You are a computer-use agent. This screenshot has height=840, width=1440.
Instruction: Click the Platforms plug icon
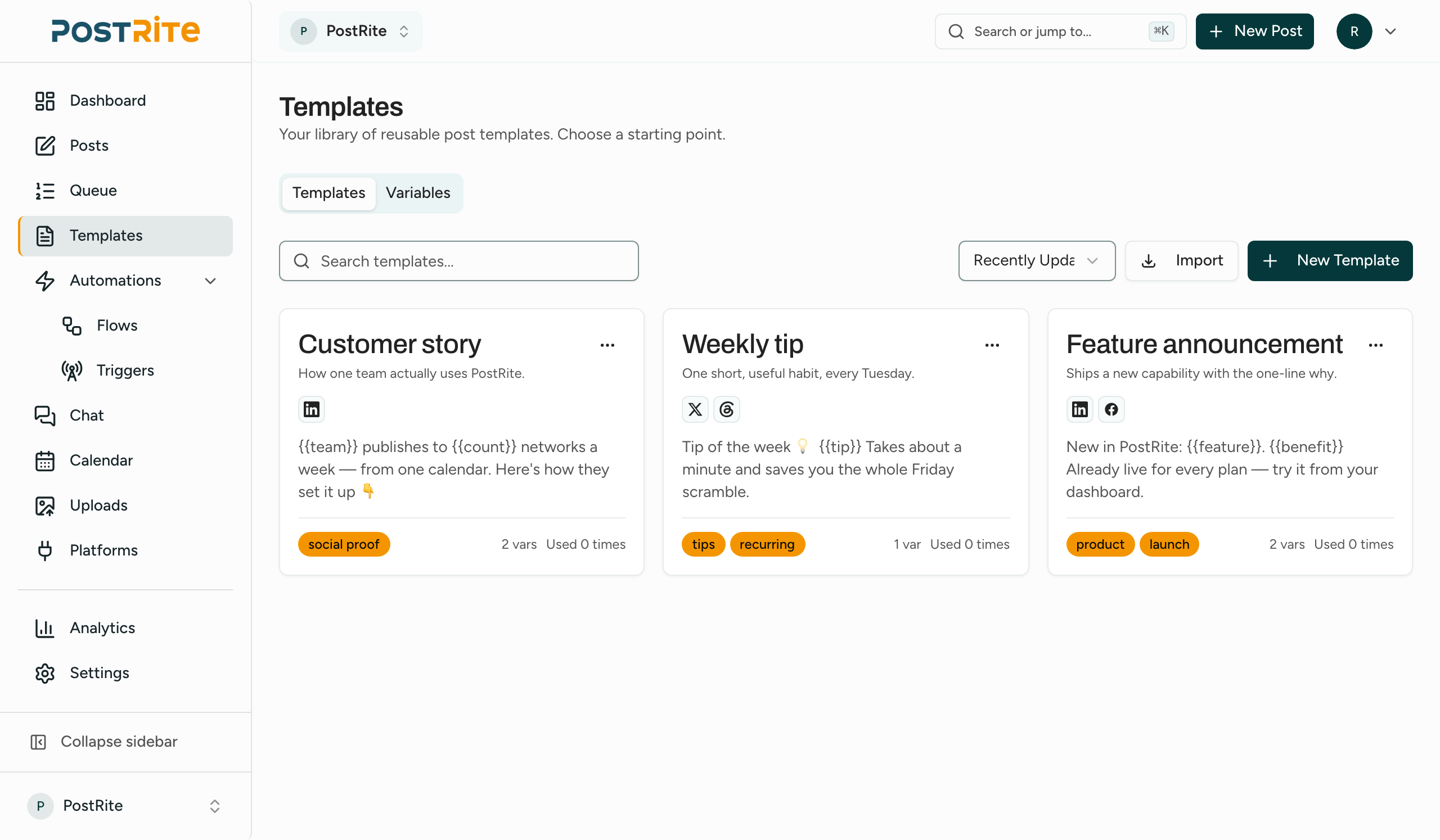(x=44, y=551)
